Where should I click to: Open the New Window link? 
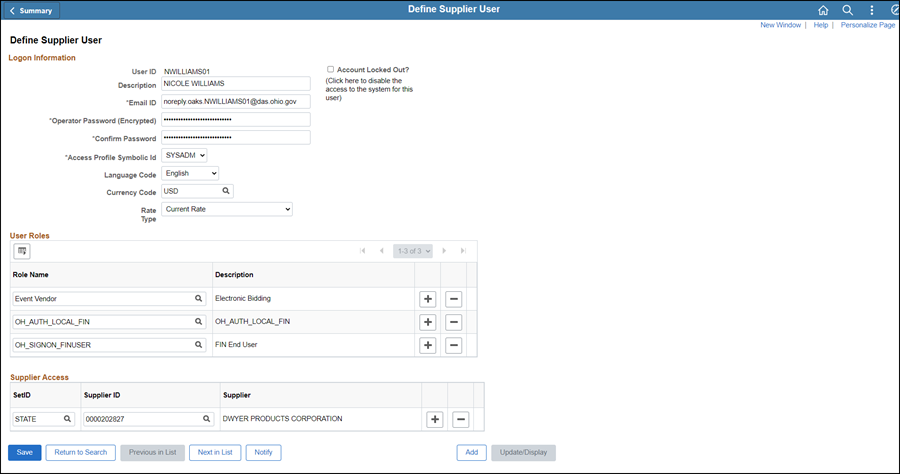pyautogui.click(x=780, y=25)
